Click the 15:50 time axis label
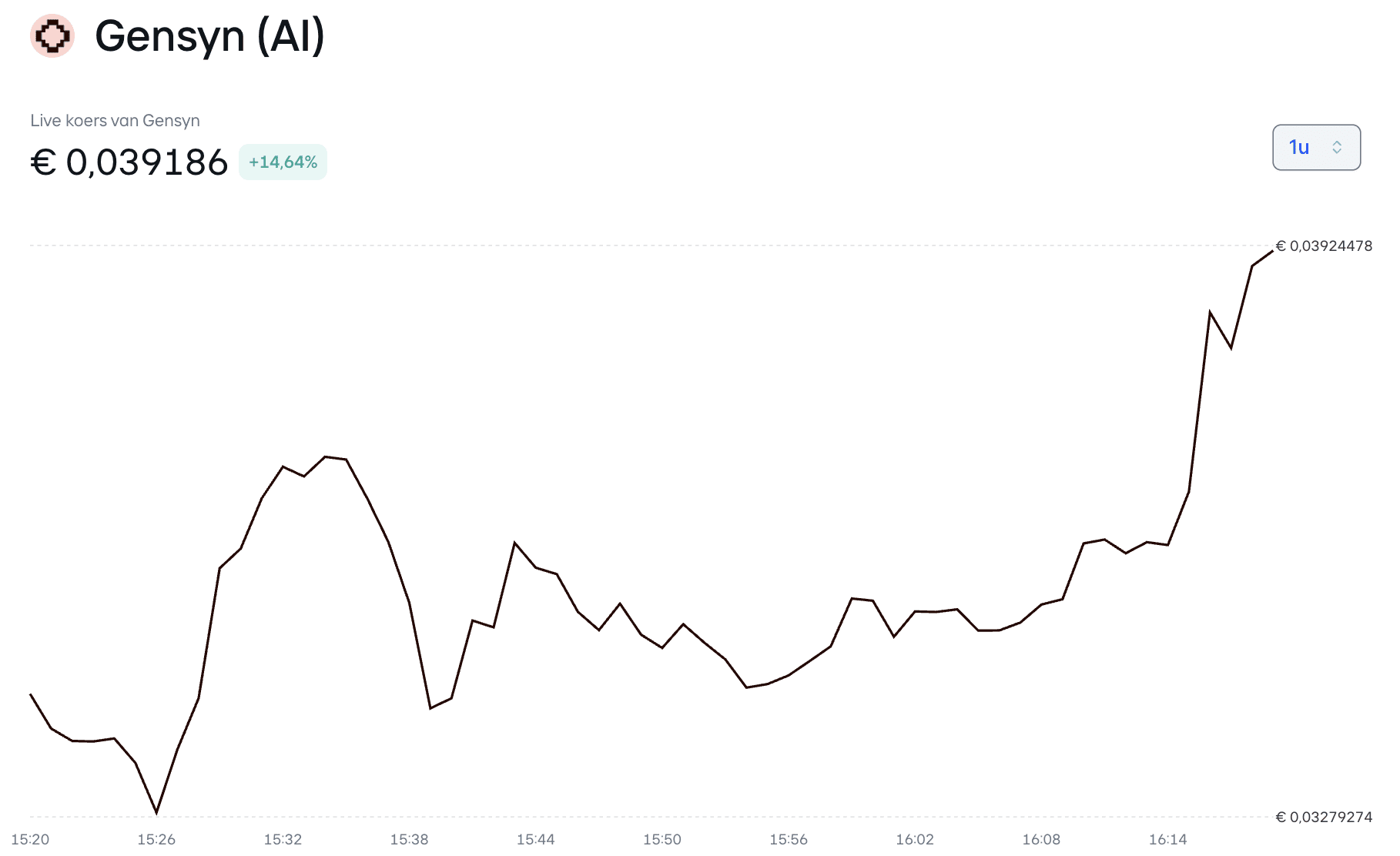Screen dimensions: 1400x856 662,839
